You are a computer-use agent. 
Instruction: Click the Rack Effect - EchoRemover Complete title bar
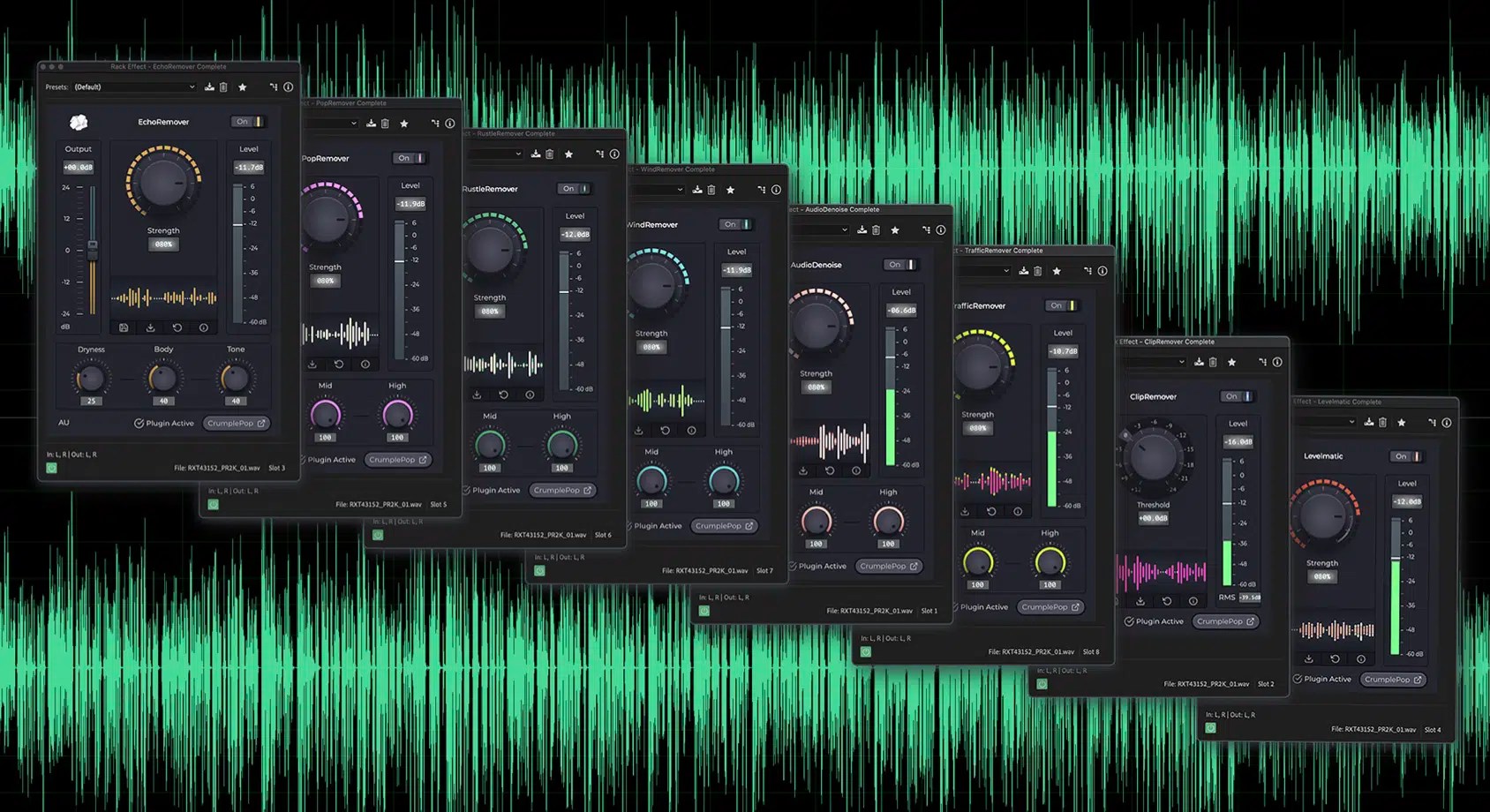(168, 66)
